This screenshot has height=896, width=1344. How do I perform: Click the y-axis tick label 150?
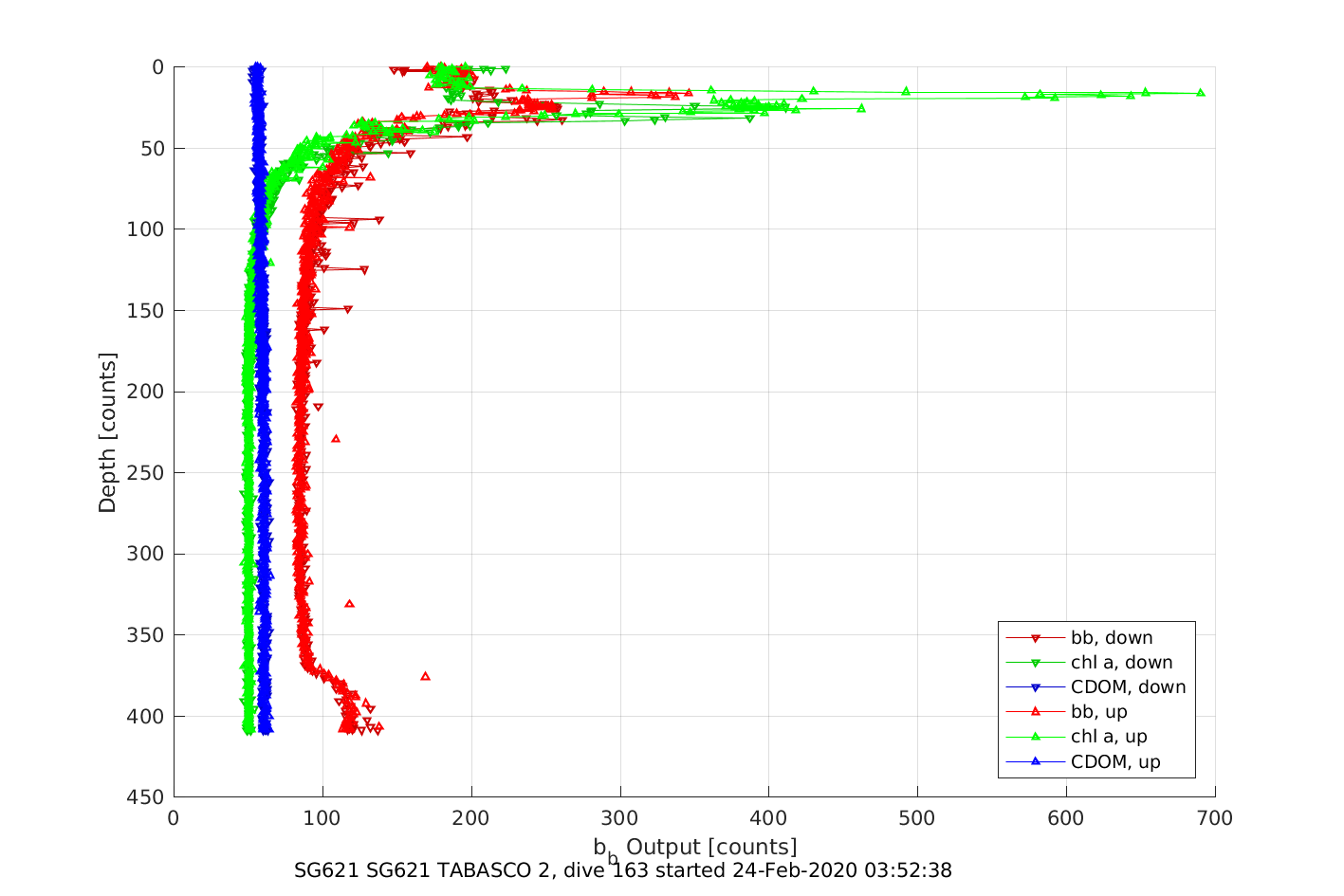[x=145, y=311]
